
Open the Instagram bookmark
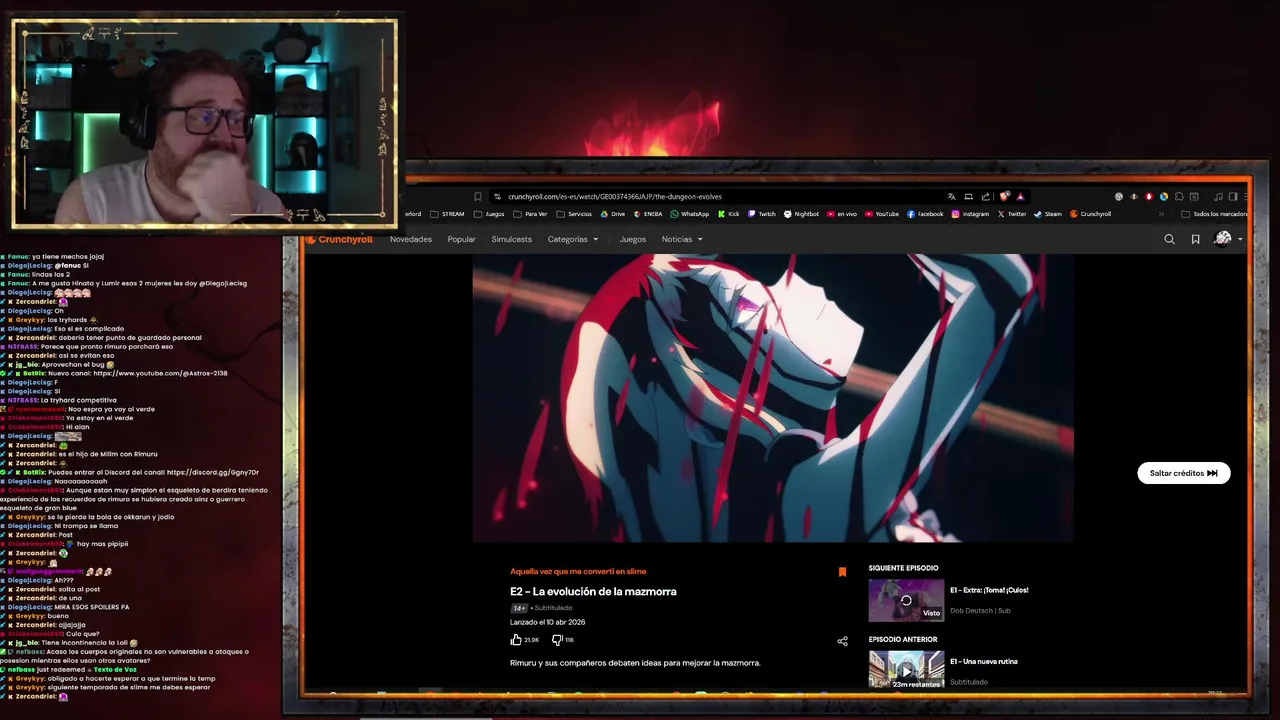(x=970, y=214)
